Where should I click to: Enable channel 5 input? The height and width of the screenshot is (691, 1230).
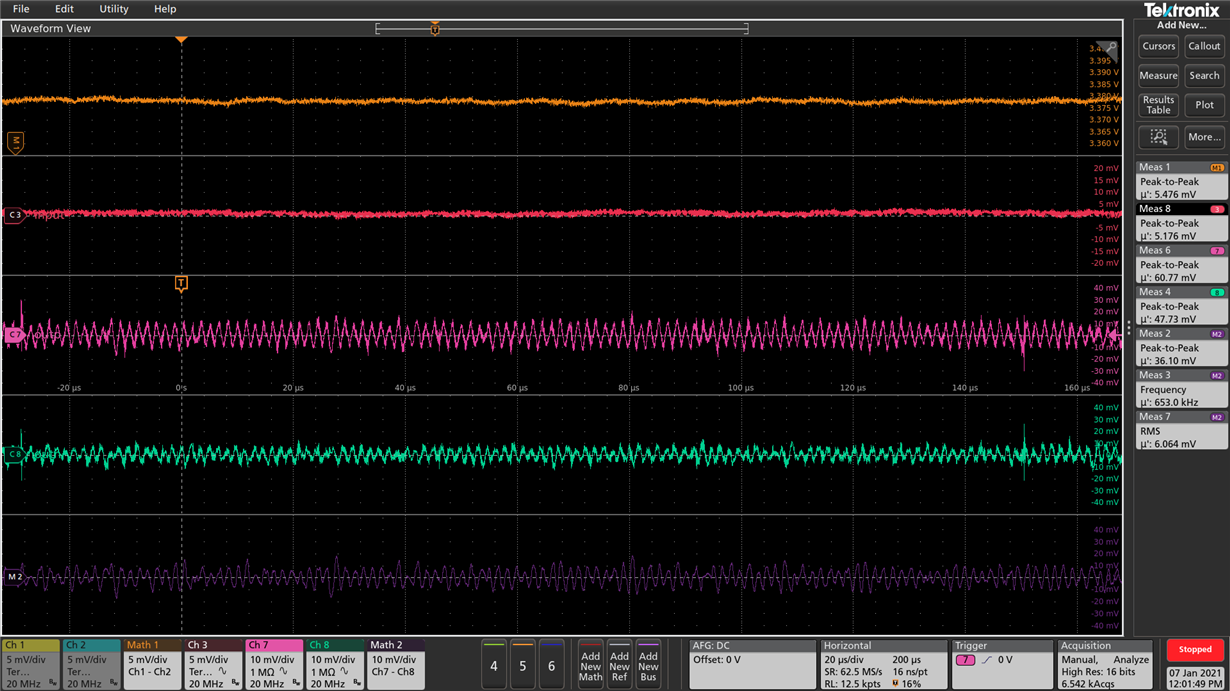tap(522, 664)
